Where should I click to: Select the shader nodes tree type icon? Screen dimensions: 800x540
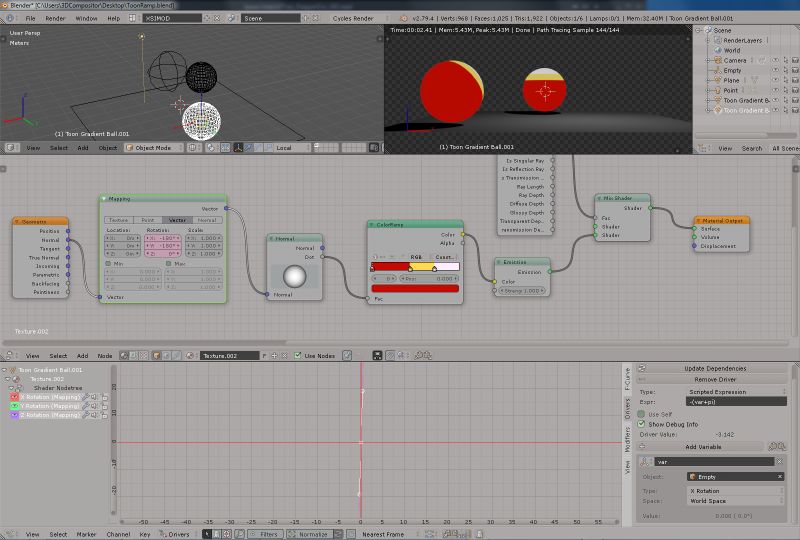(124, 356)
